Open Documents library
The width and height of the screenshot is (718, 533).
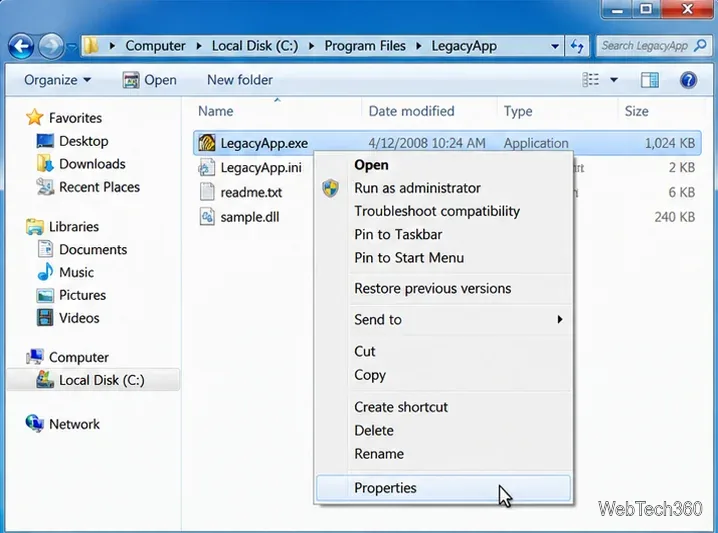(x=82, y=250)
